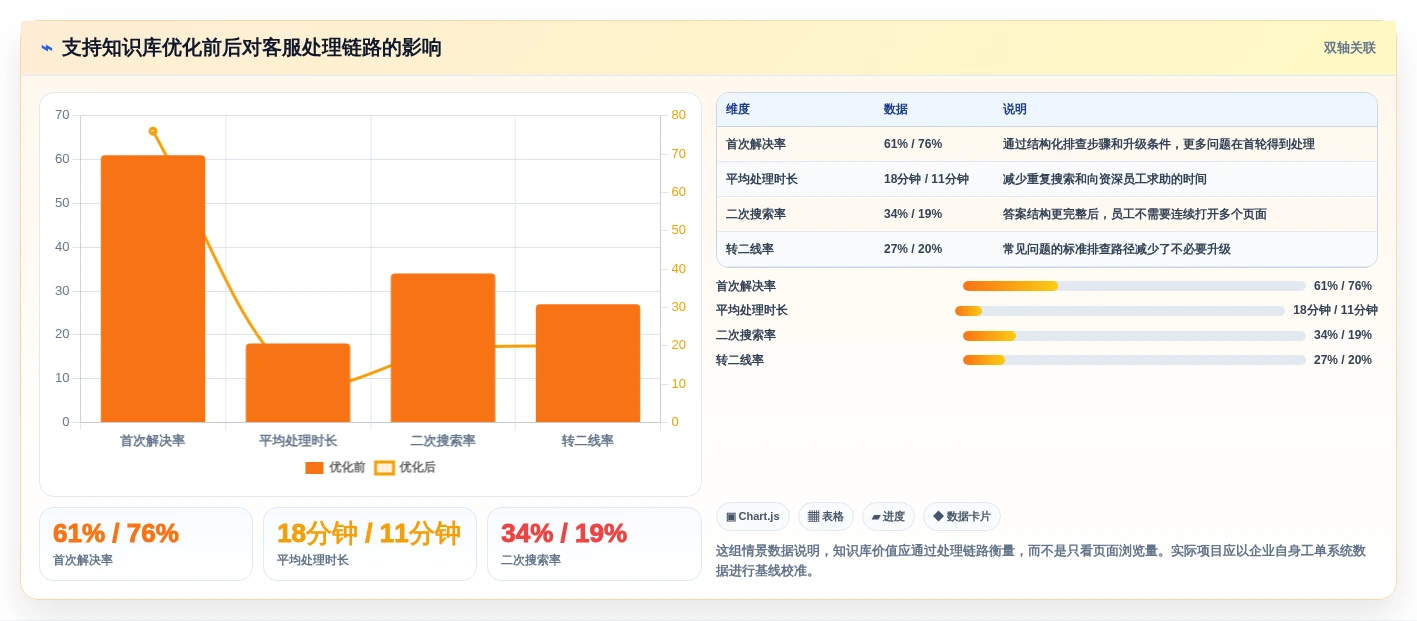Click the 转二线率 x-axis label on chart

click(x=588, y=441)
